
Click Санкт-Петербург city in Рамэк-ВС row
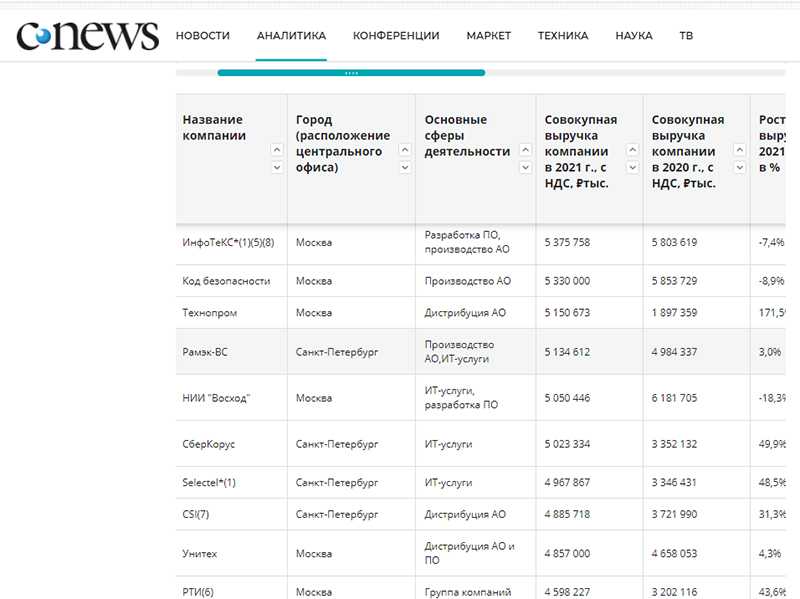(337, 352)
